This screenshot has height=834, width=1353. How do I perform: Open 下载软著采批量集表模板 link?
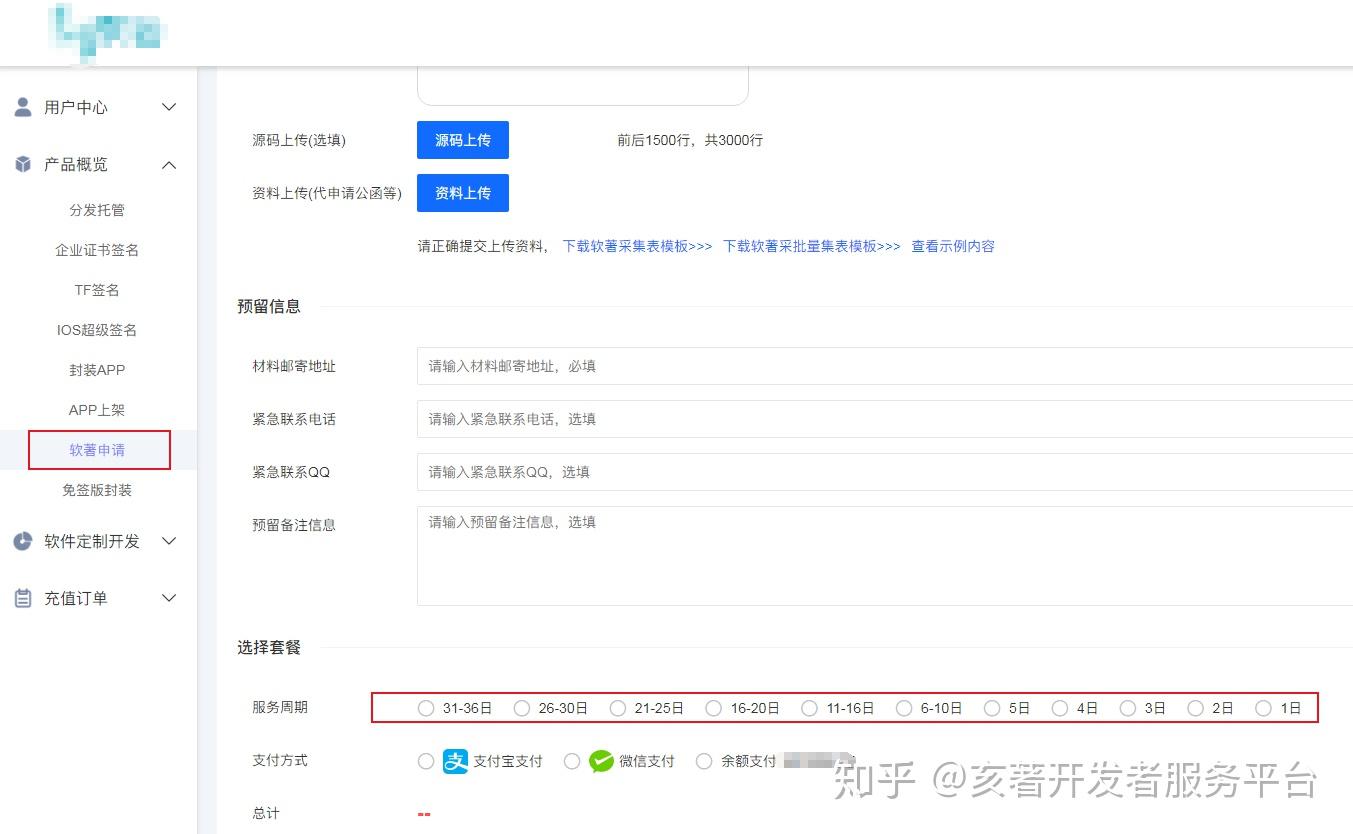tap(811, 246)
